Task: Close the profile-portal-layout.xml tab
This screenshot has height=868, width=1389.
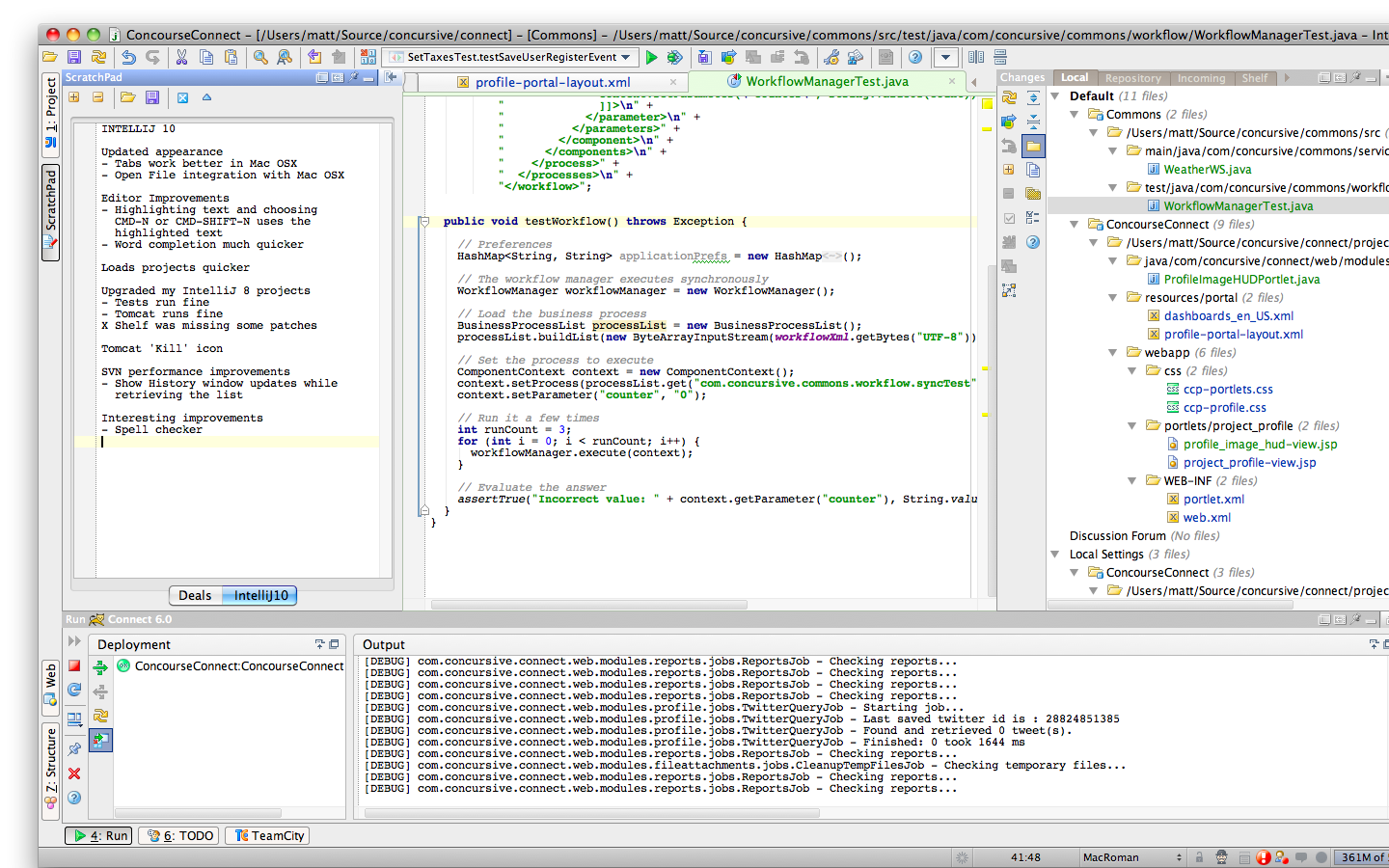Action: tap(673, 83)
